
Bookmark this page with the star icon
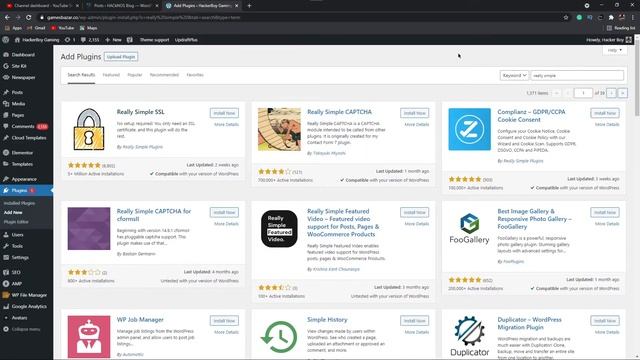[x=566, y=18]
